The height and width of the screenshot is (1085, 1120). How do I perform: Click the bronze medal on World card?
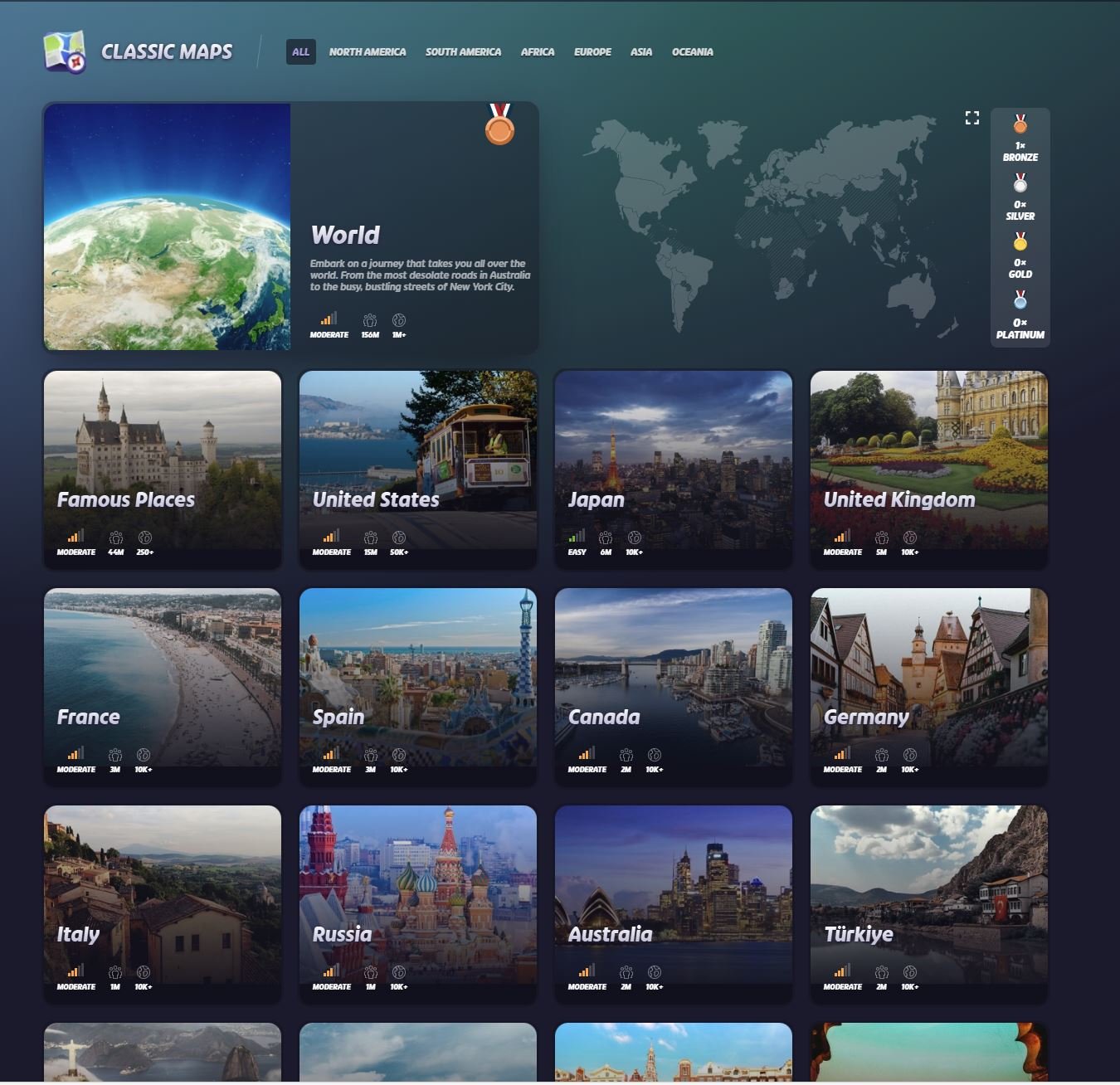pos(499,125)
